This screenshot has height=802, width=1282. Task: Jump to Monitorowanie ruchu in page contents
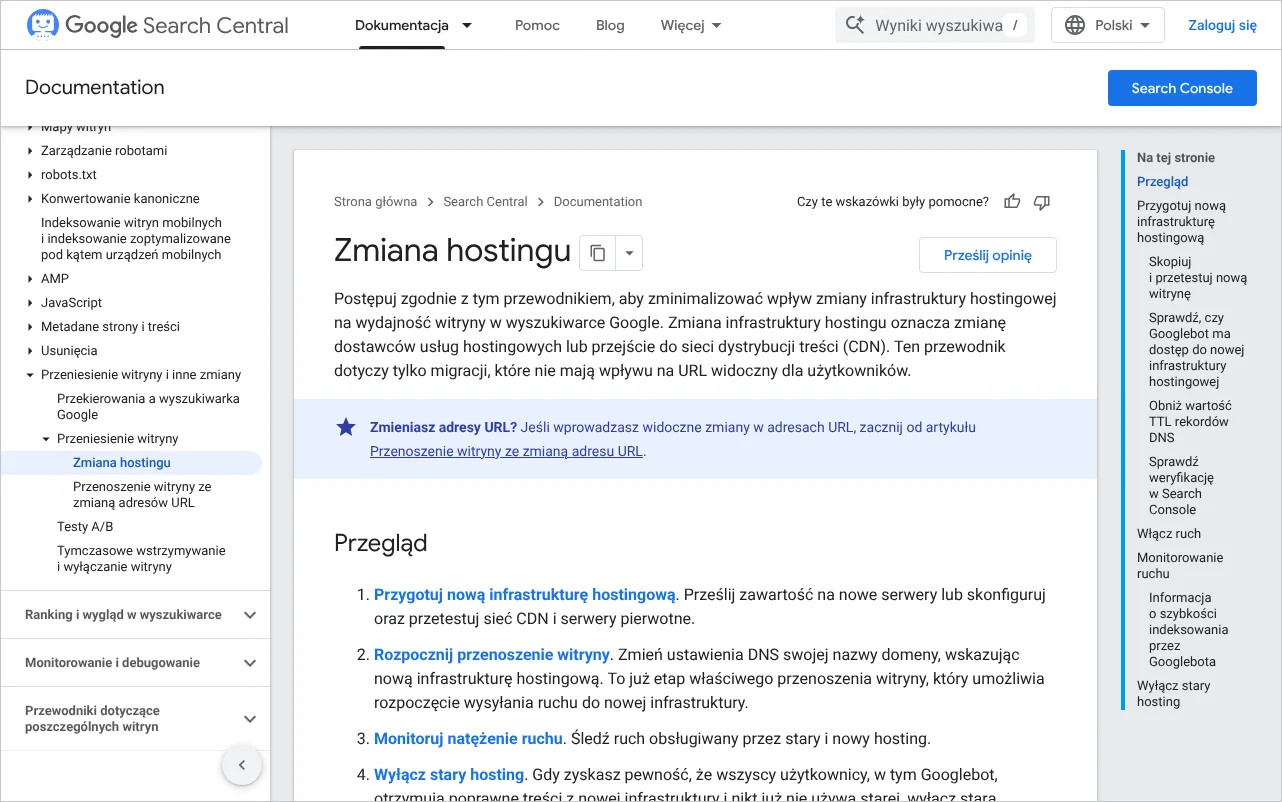1180,566
